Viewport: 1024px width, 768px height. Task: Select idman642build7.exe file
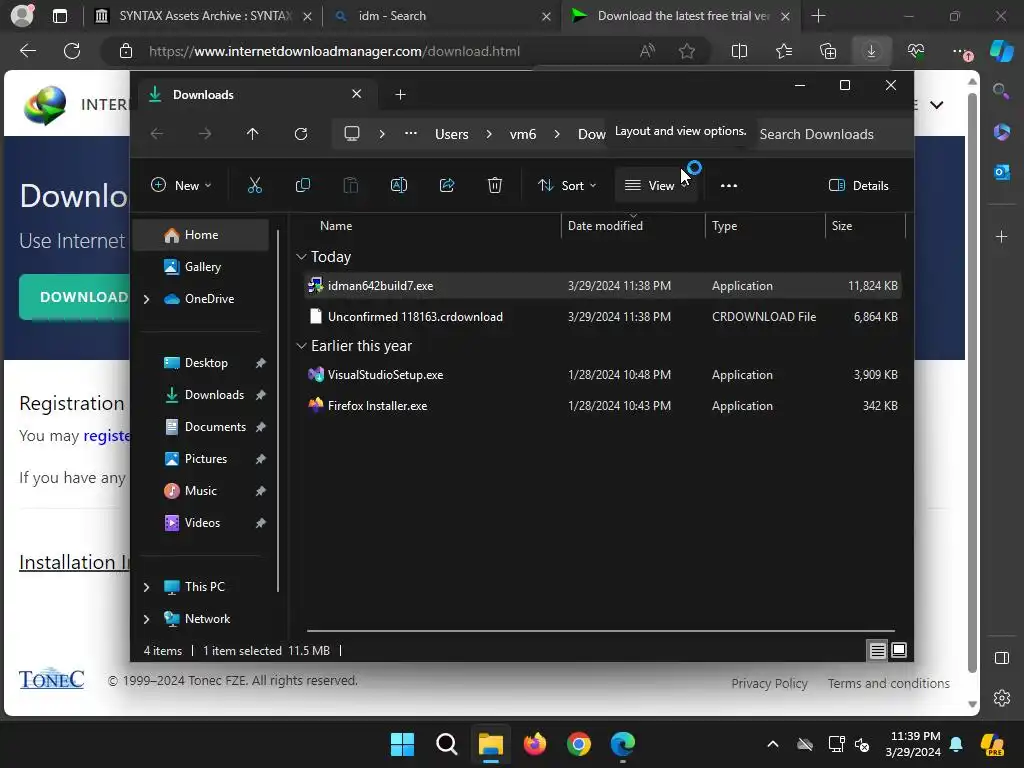(602, 286)
